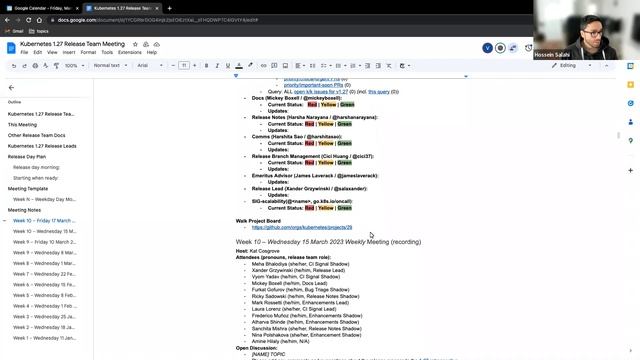Viewport: 640px width, 360px height.
Task: Open the highlight color picker
Action: pyautogui.click(x=250, y=66)
